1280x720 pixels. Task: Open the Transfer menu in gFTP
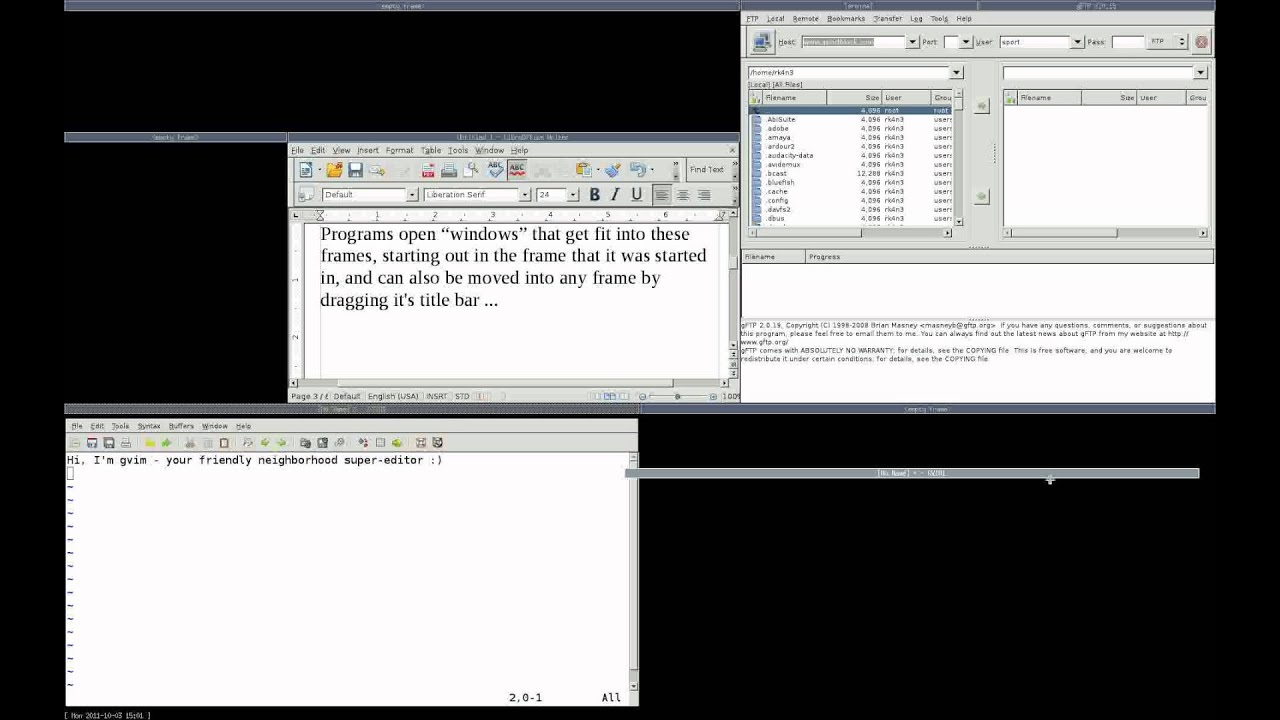tap(887, 19)
